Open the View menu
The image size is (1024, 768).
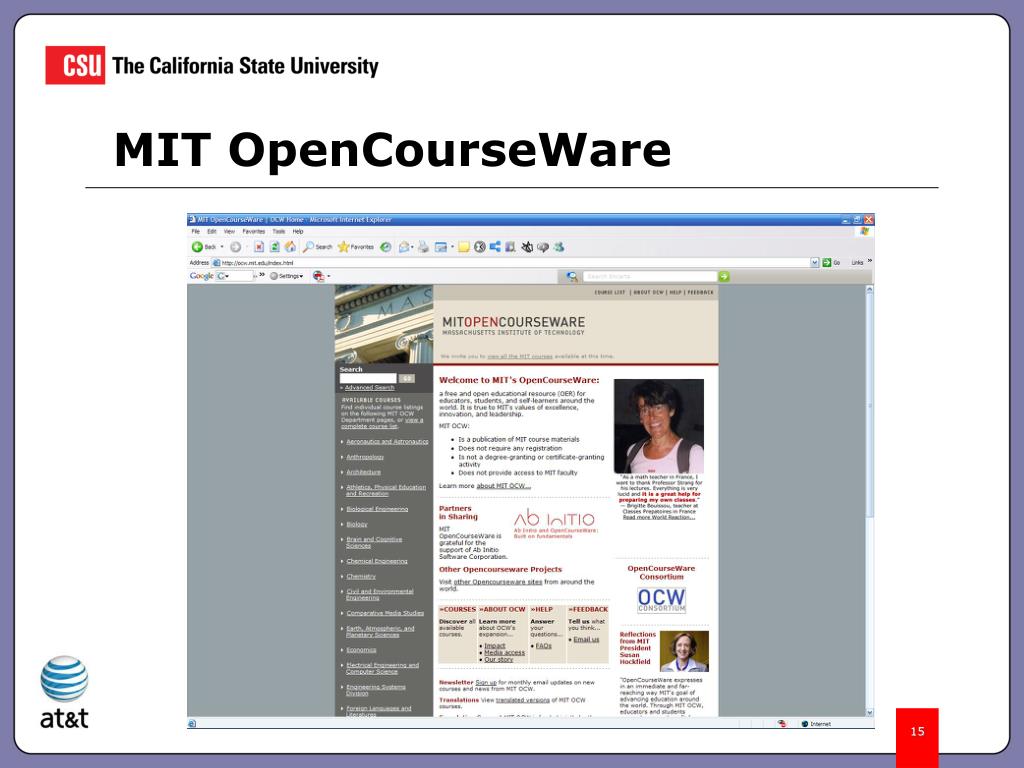229,231
